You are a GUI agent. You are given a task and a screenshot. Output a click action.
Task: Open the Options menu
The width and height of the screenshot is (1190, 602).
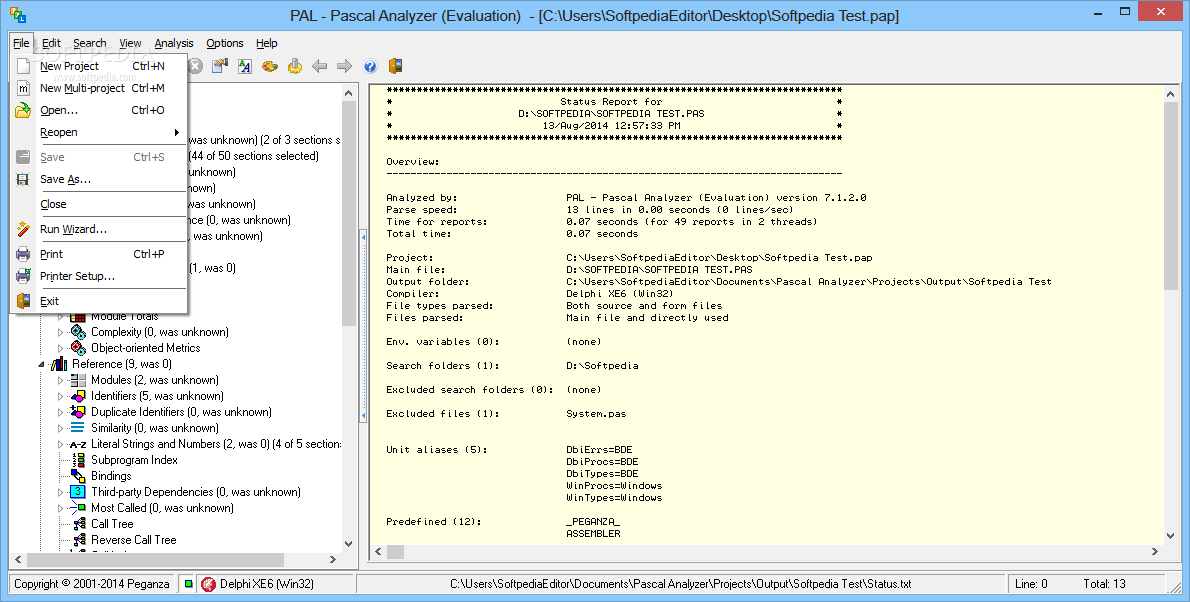(225, 43)
